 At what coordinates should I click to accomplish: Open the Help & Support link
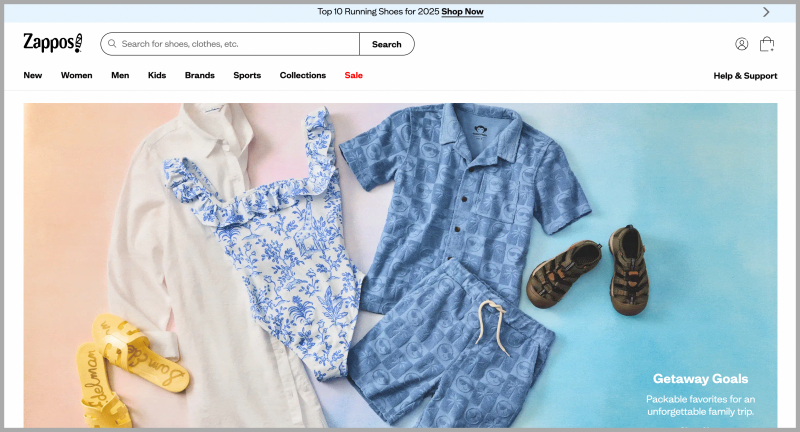point(745,75)
